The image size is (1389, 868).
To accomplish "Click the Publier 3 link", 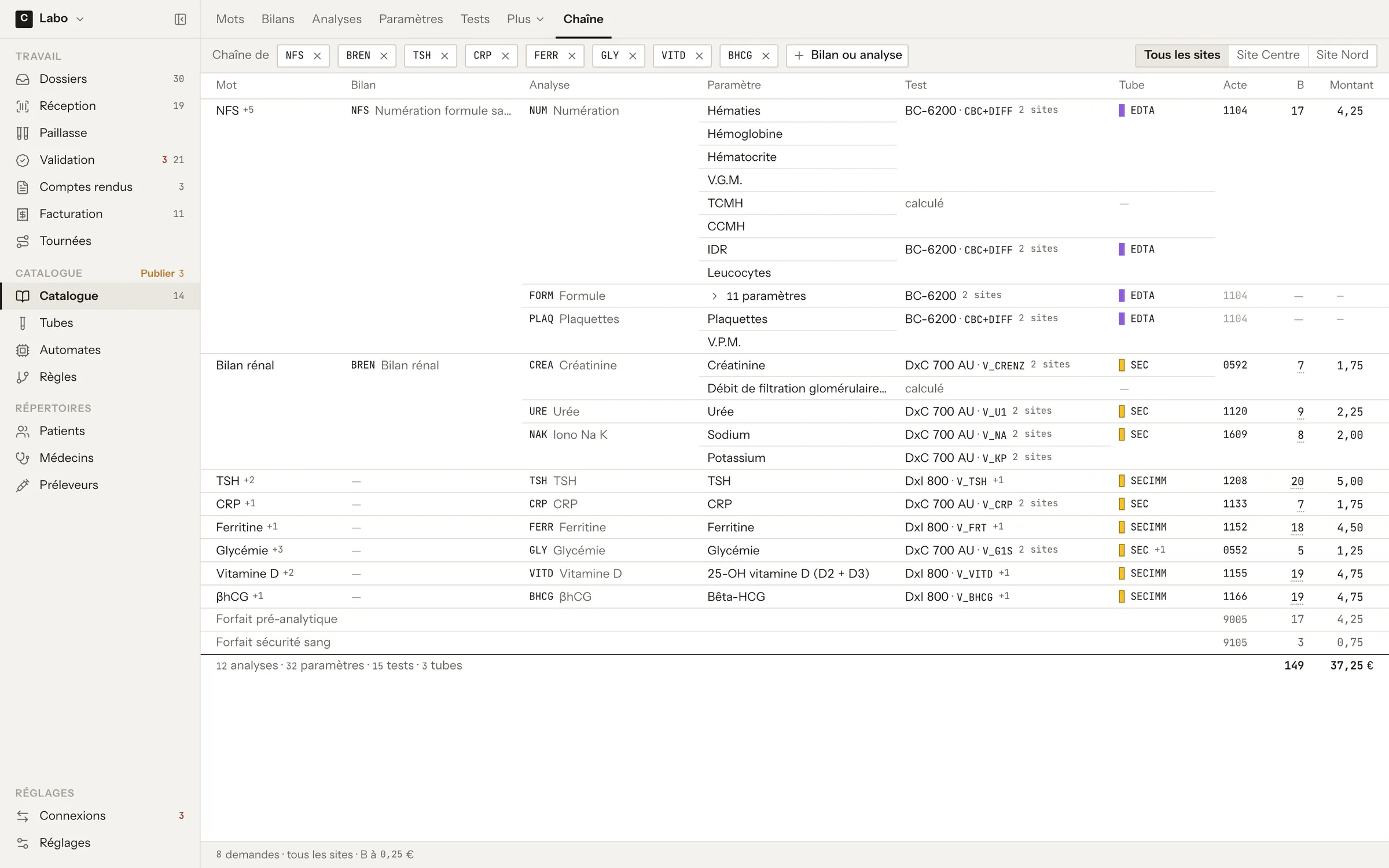I will pyautogui.click(x=162, y=273).
